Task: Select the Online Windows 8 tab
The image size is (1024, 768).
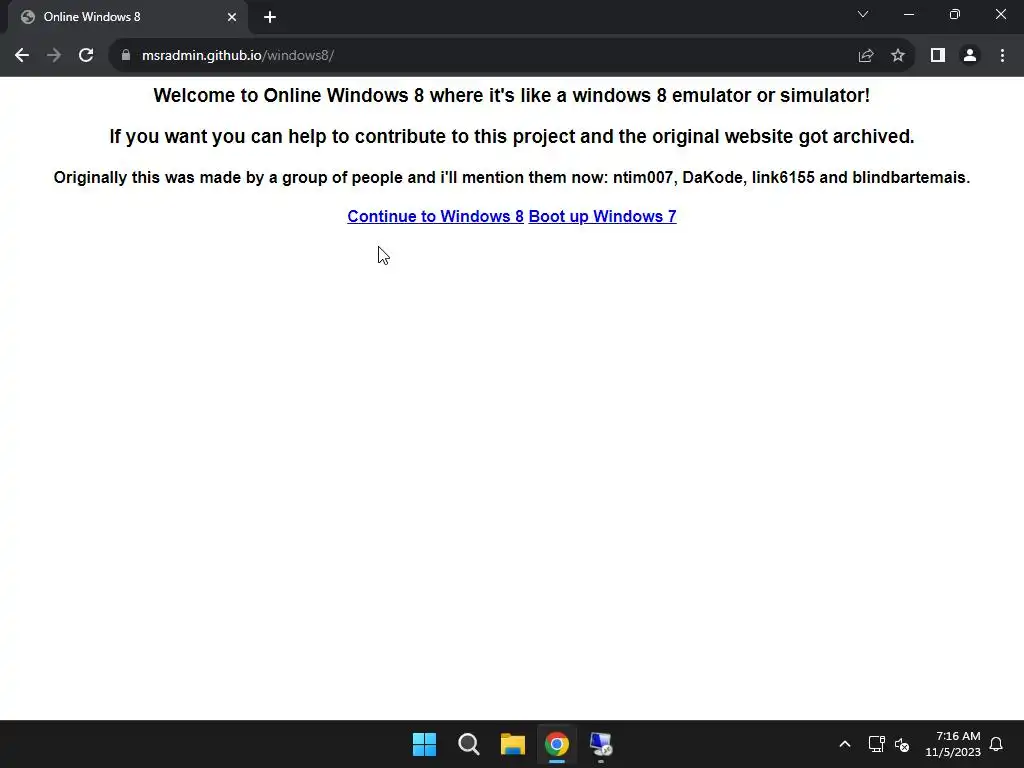Action: (127, 17)
